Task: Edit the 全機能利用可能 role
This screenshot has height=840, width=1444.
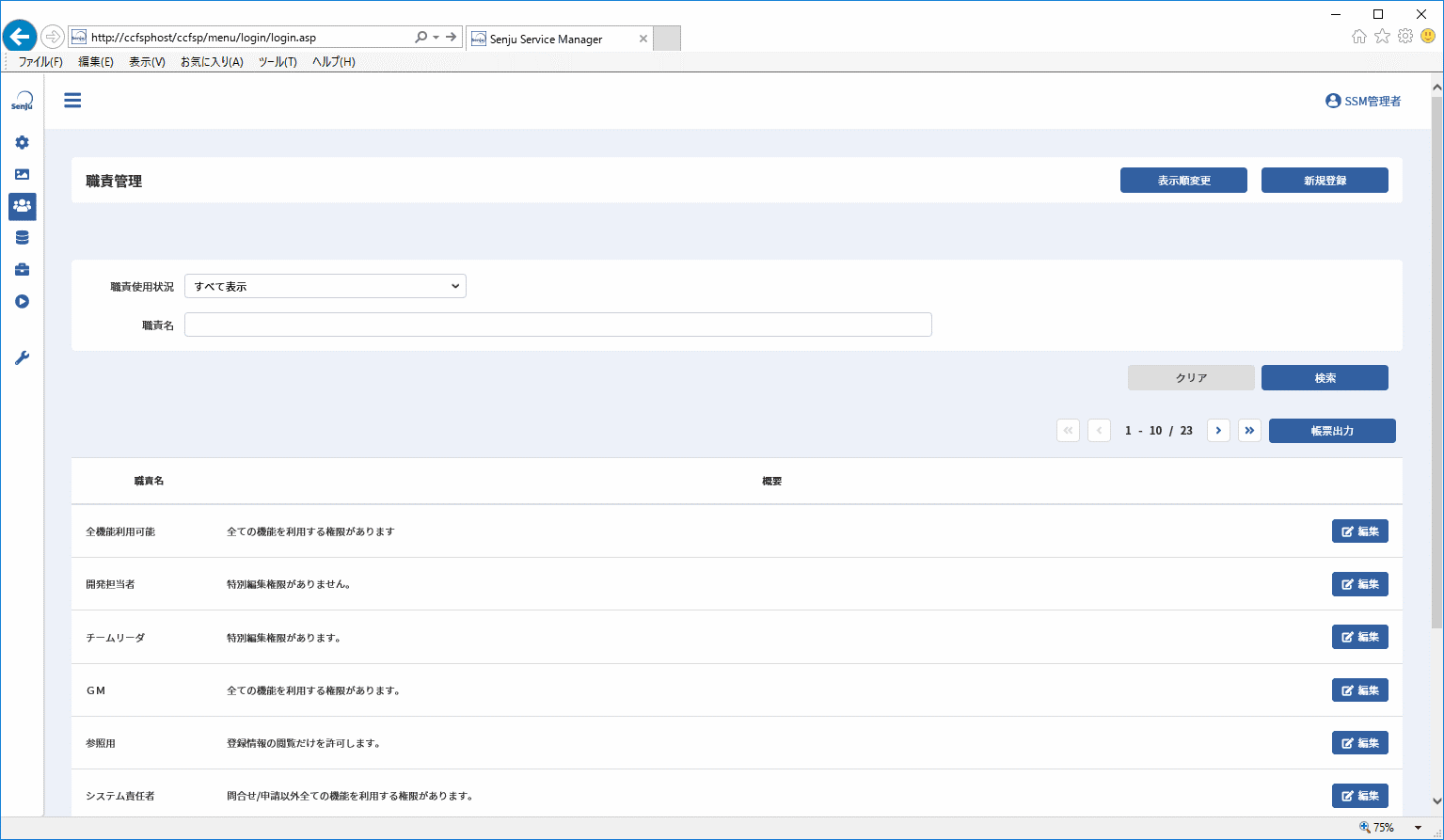Action: point(1360,531)
